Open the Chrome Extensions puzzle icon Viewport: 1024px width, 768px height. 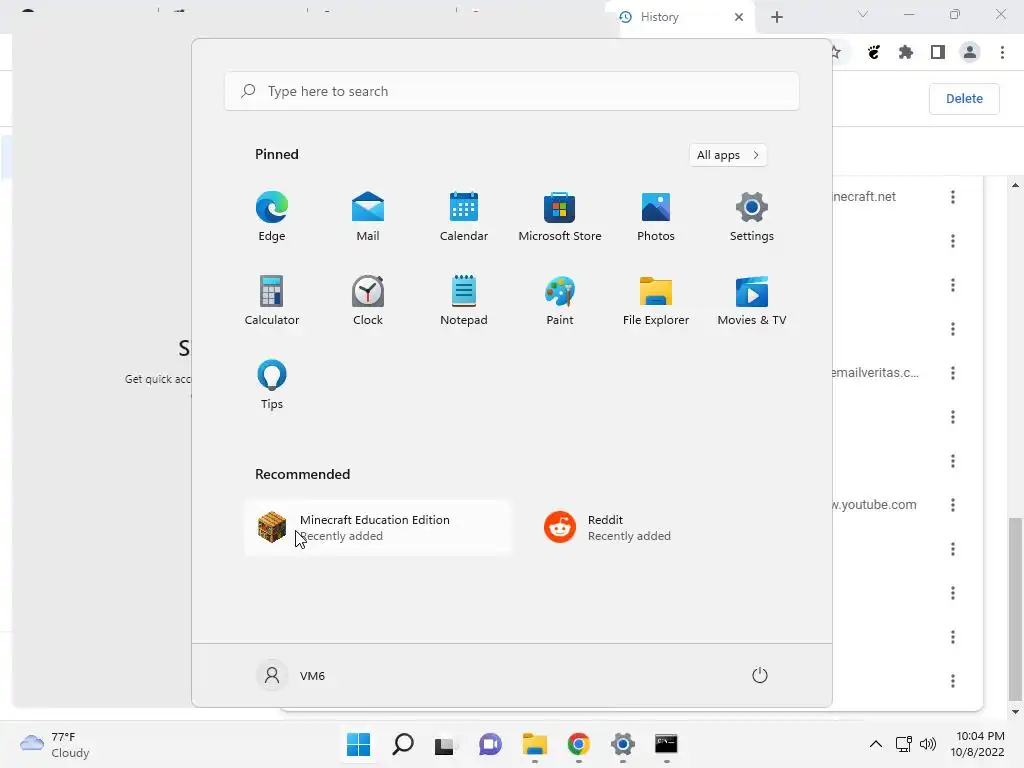(906, 52)
